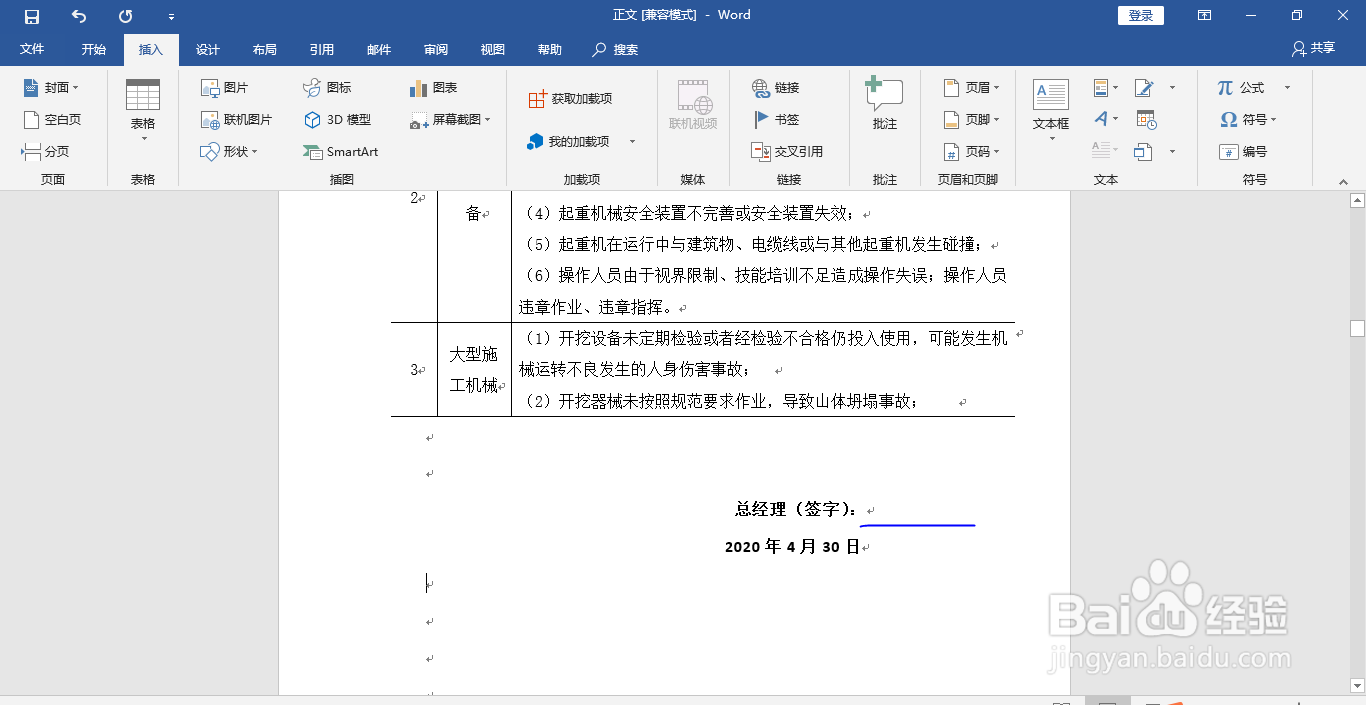Insert the date and time icon

click(x=1146, y=119)
